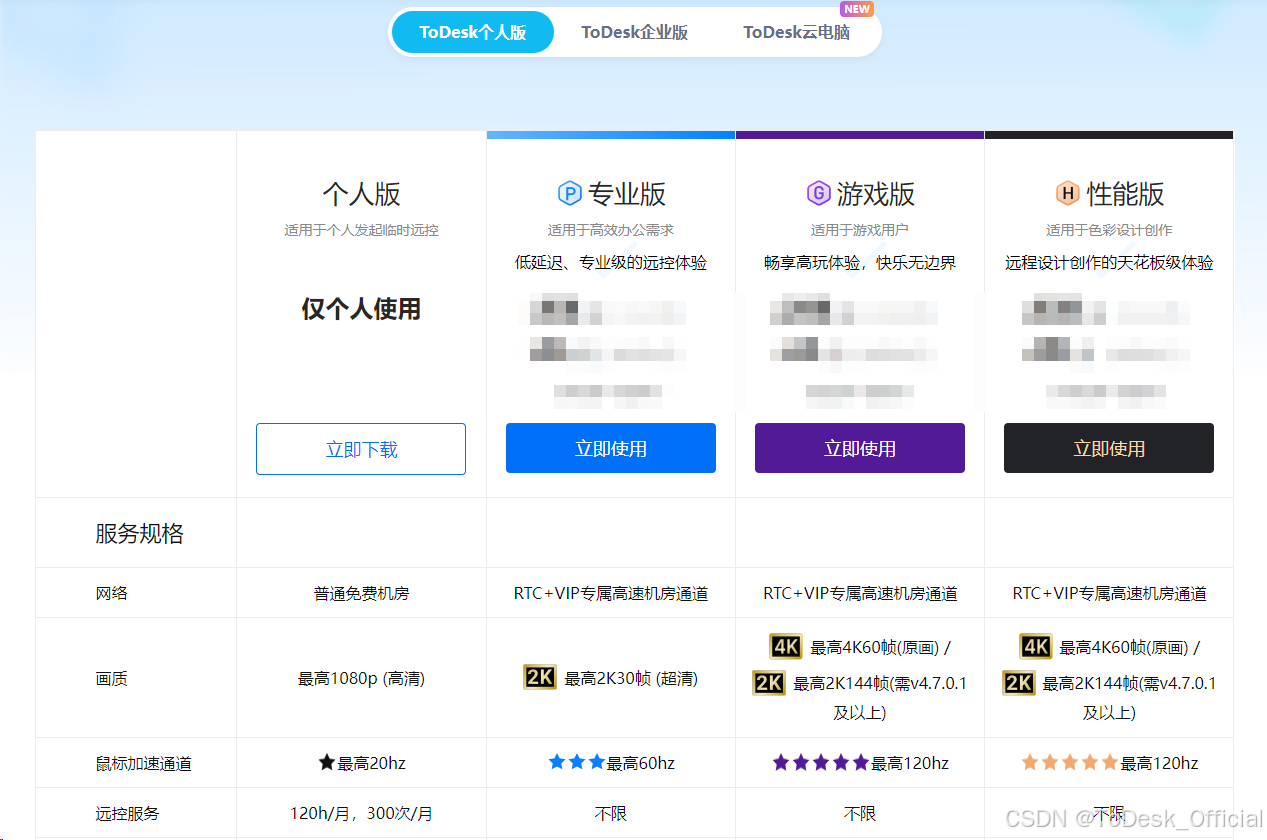
Task: Click 低延迟、专业级的远控体验 text
Action: pos(611,263)
